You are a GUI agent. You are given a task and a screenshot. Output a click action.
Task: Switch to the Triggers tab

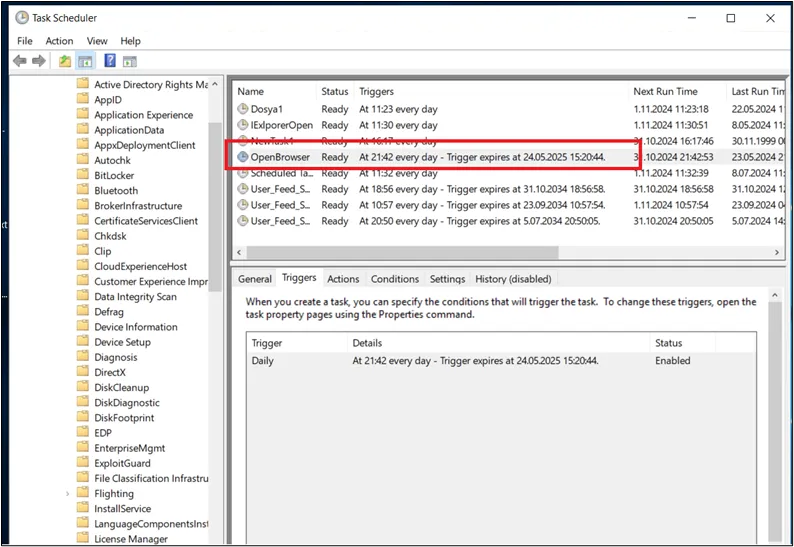[x=299, y=278]
